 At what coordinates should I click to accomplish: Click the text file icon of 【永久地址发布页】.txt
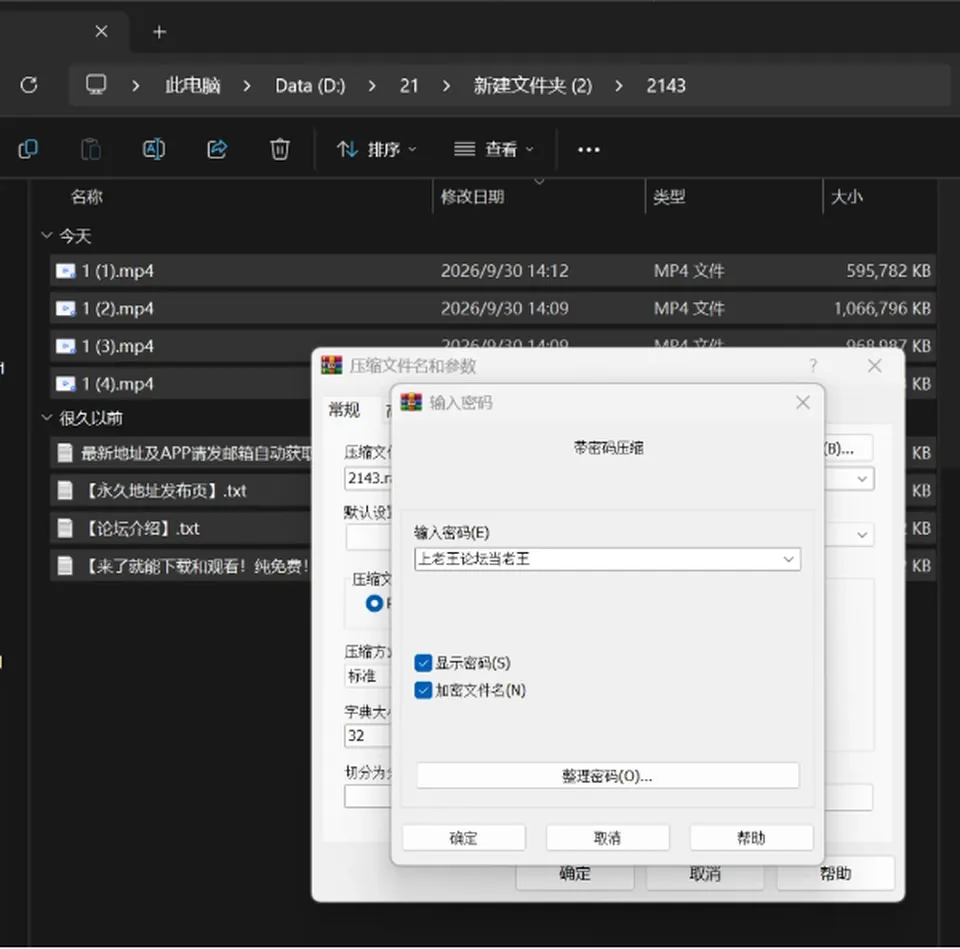tap(64, 490)
